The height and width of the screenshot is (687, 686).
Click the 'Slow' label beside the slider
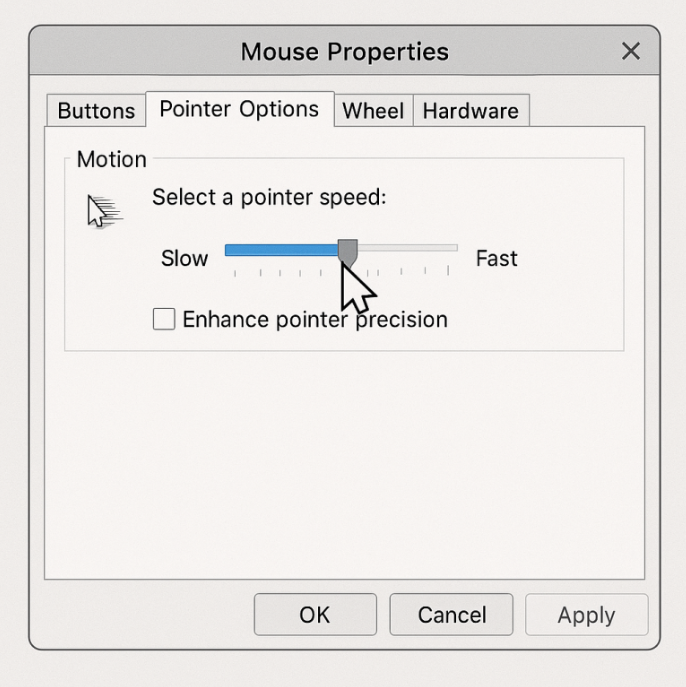coord(184,258)
